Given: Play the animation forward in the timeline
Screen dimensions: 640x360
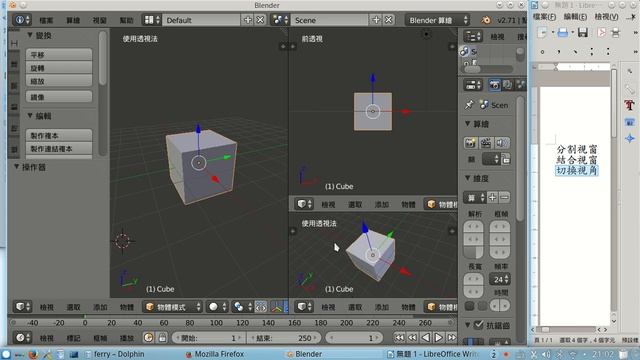Looking at the screenshot, I should [438, 338].
